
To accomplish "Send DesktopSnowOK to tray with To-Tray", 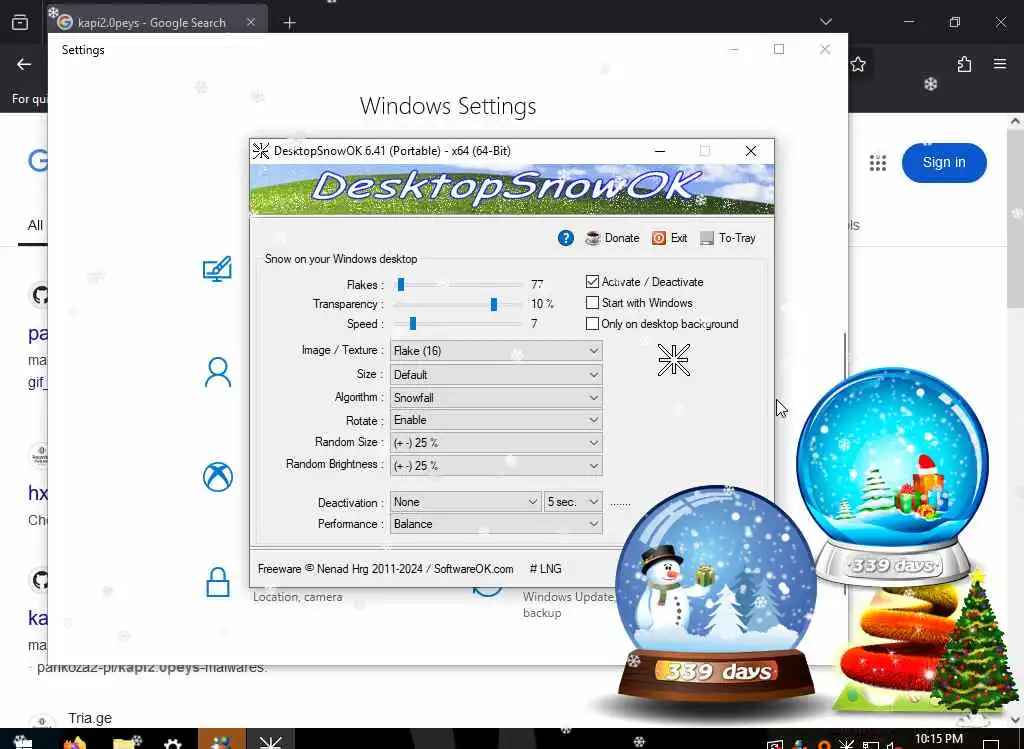I will click(x=728, y=238).
